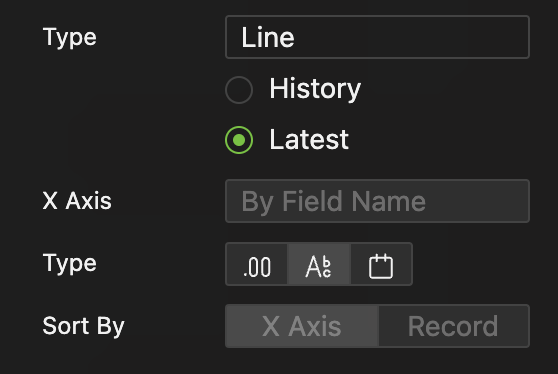Click the Line text in Type field
The height and width of the screenshot is (374, 558).
click(268, 37)
